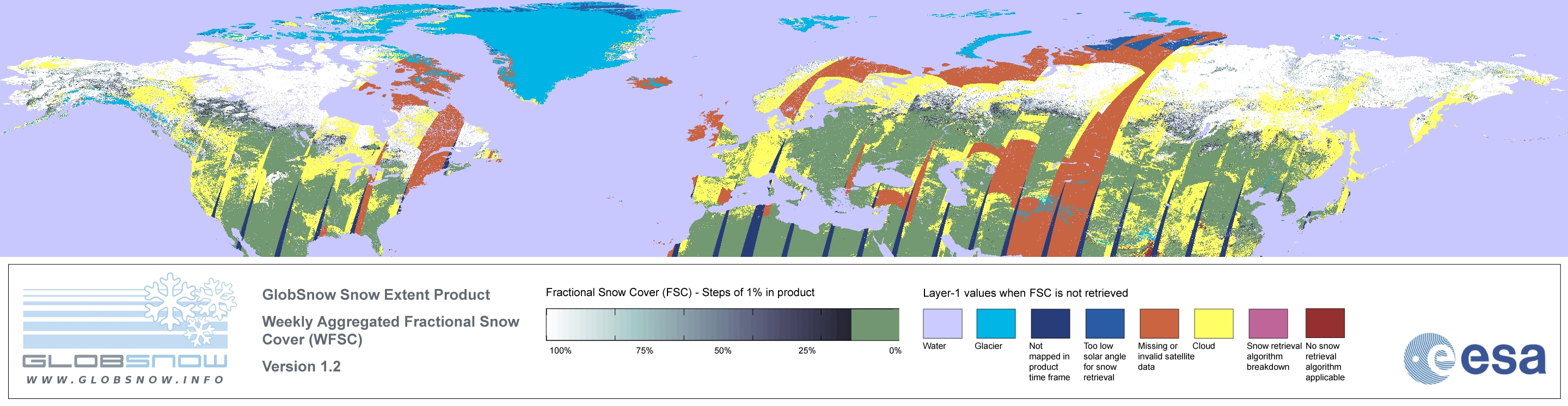Click the GLOBSNOW wordmark text in logo
The image size is (1568, 406).
pos(125,361)
